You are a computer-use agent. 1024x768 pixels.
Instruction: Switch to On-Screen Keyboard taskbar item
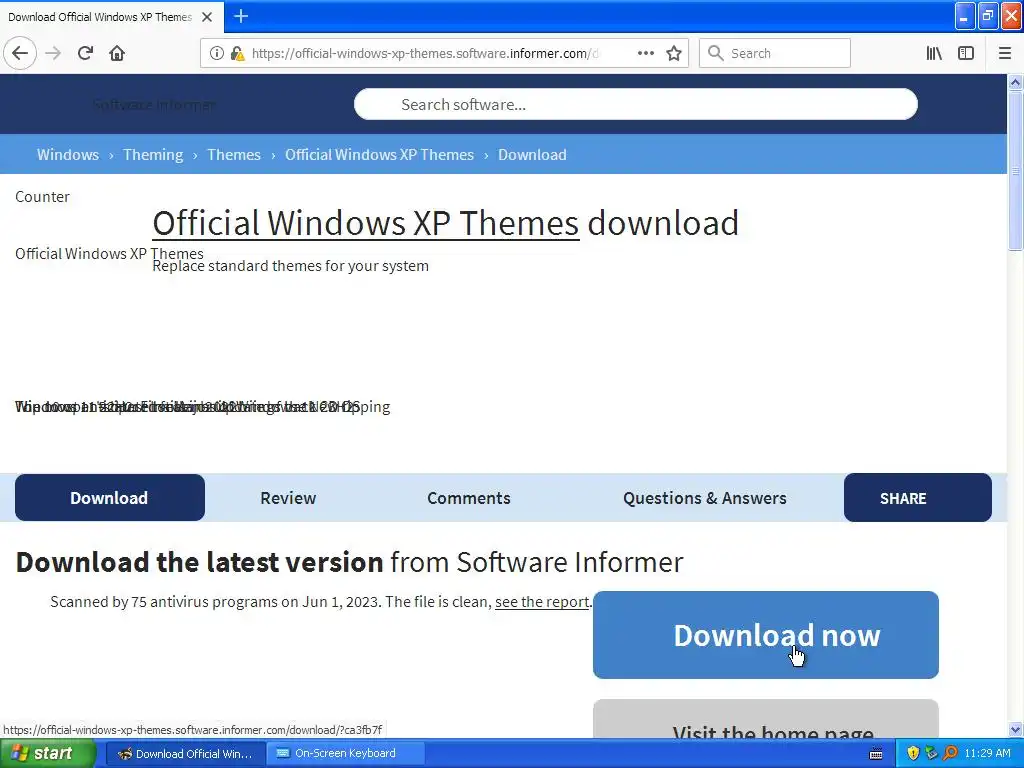(x=345, y=754)
